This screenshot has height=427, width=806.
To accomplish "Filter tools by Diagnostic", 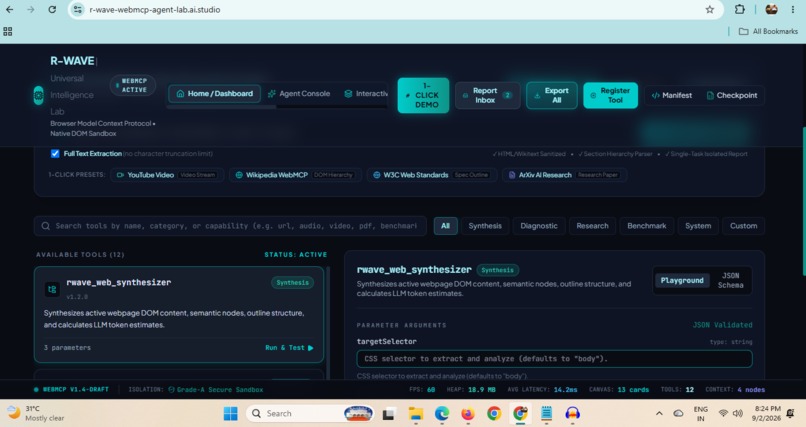I will pos(539,226).
